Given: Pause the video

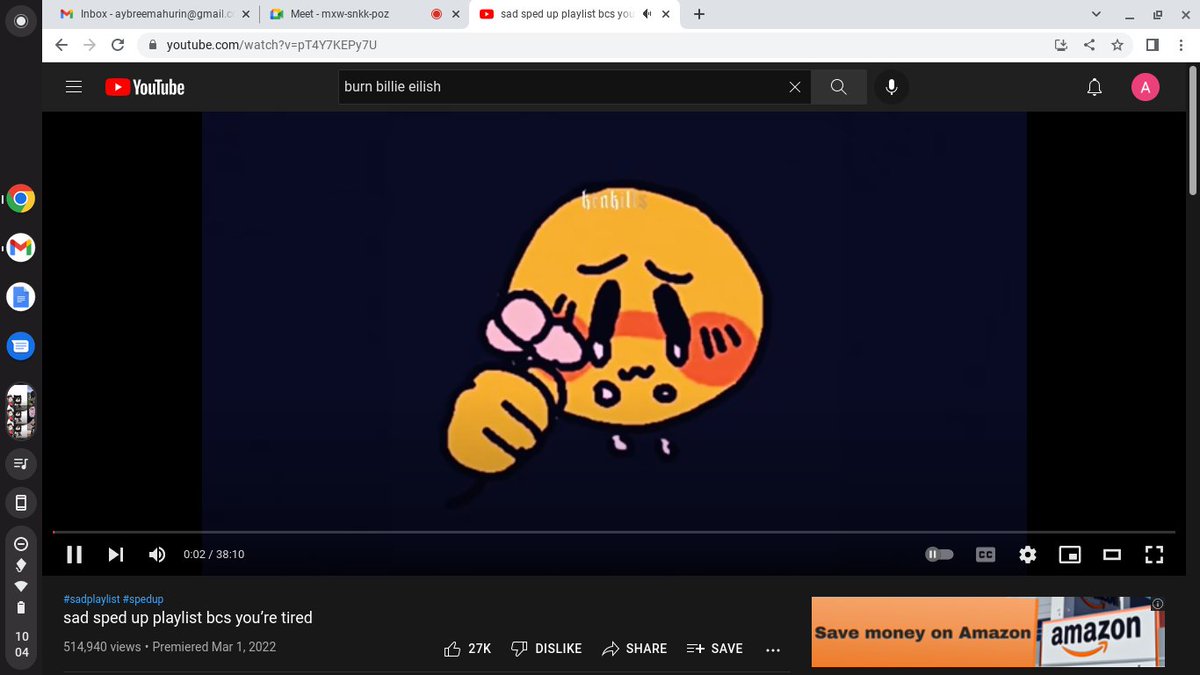Looking at the screenshot, I should tap(74, 554).
